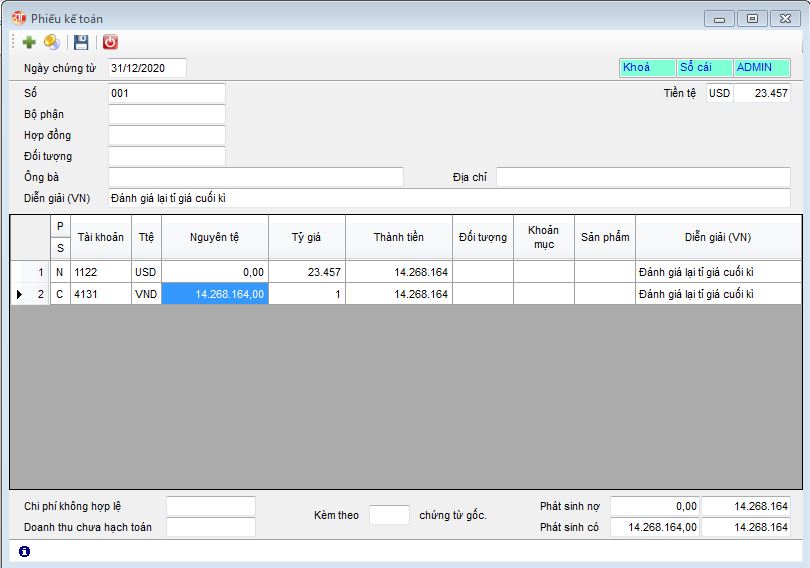Click the app logo in title bar

[x=19, y=18]
